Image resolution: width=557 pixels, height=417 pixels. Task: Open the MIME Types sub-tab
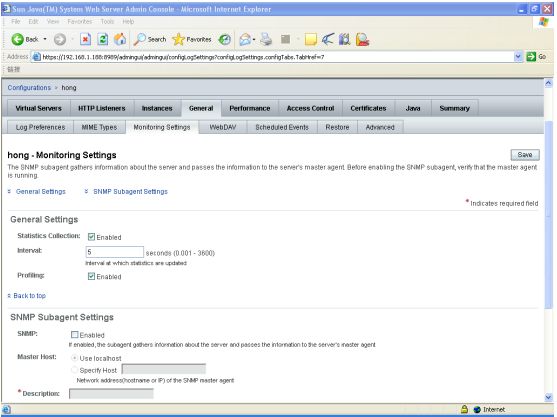click(x=99, y=127)
